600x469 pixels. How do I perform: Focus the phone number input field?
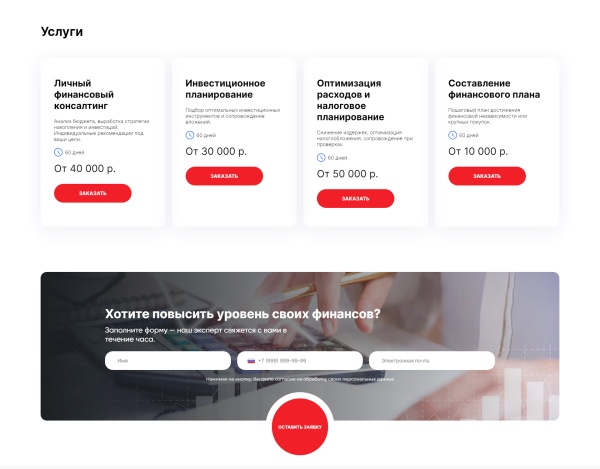pos(300,361)
